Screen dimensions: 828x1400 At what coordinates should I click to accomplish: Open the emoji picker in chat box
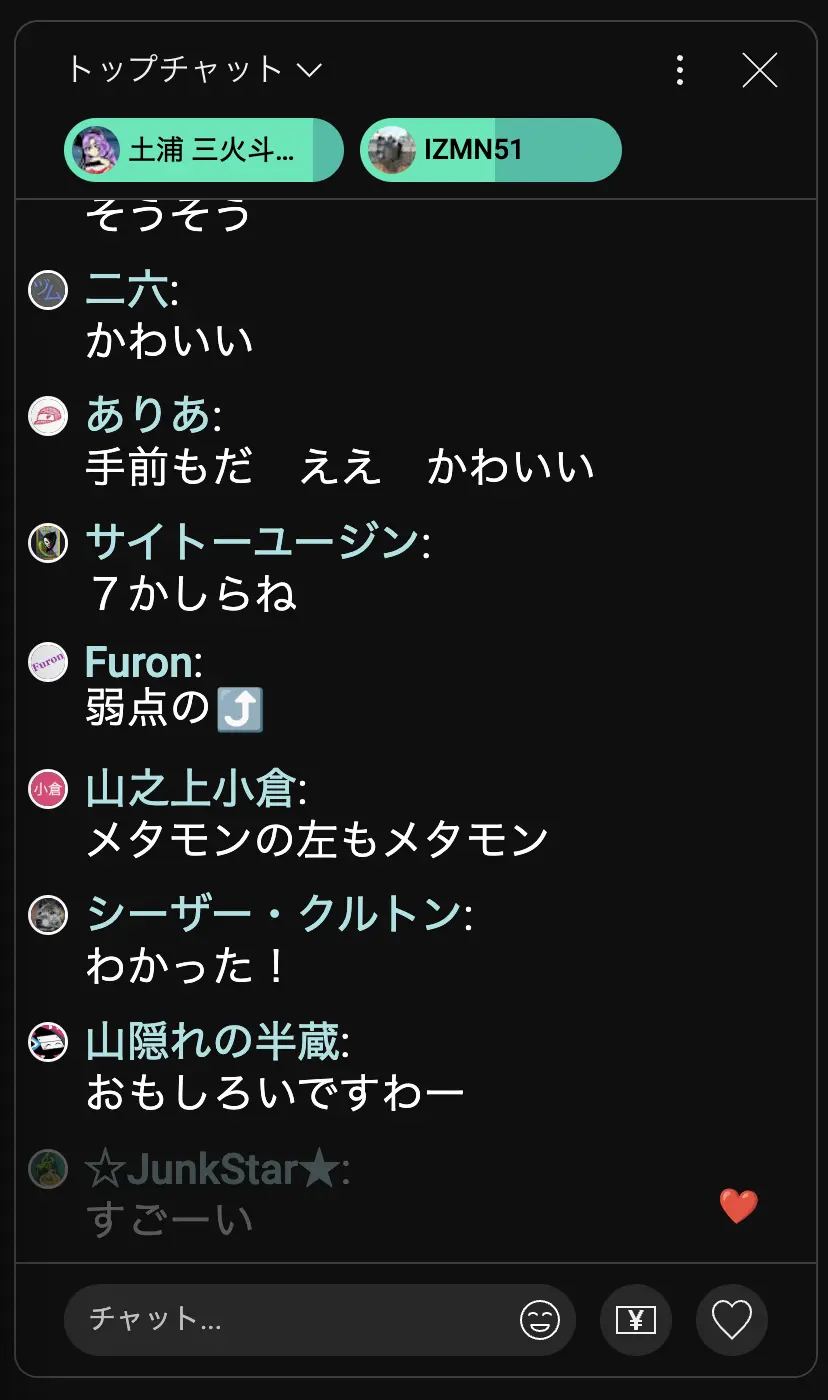(540, 1321)
